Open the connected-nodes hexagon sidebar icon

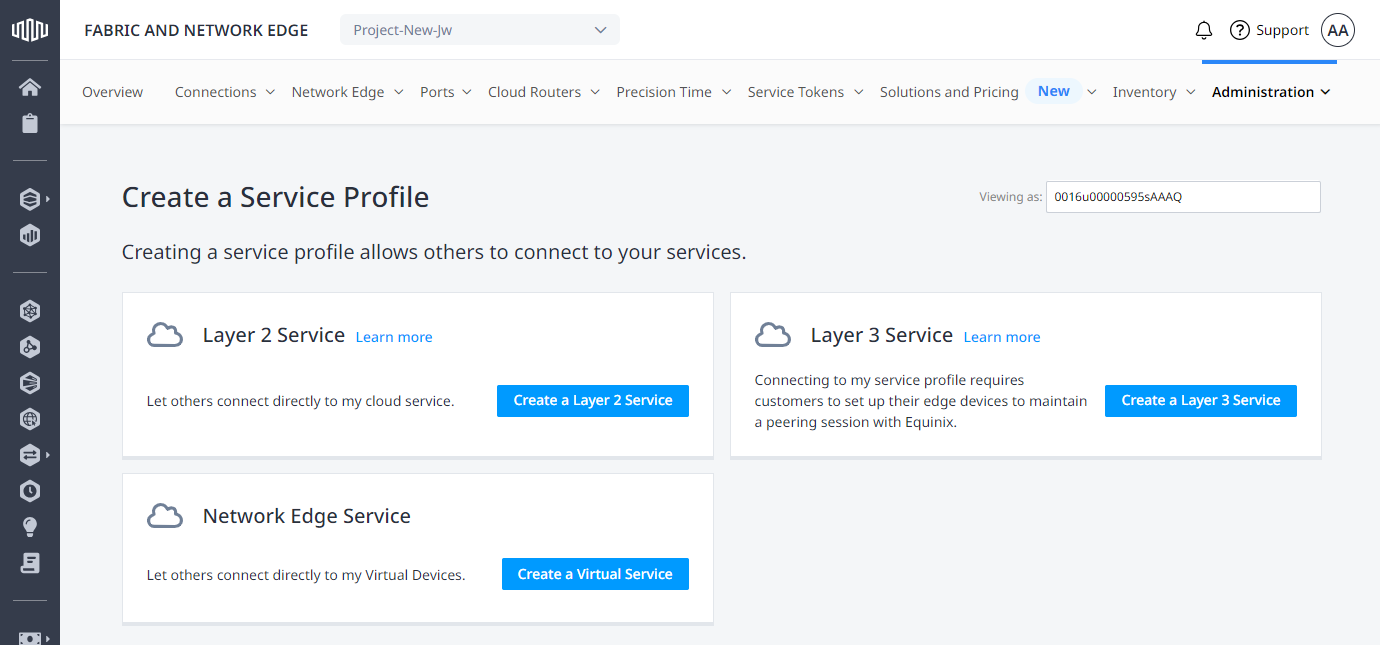click(30, 347)
